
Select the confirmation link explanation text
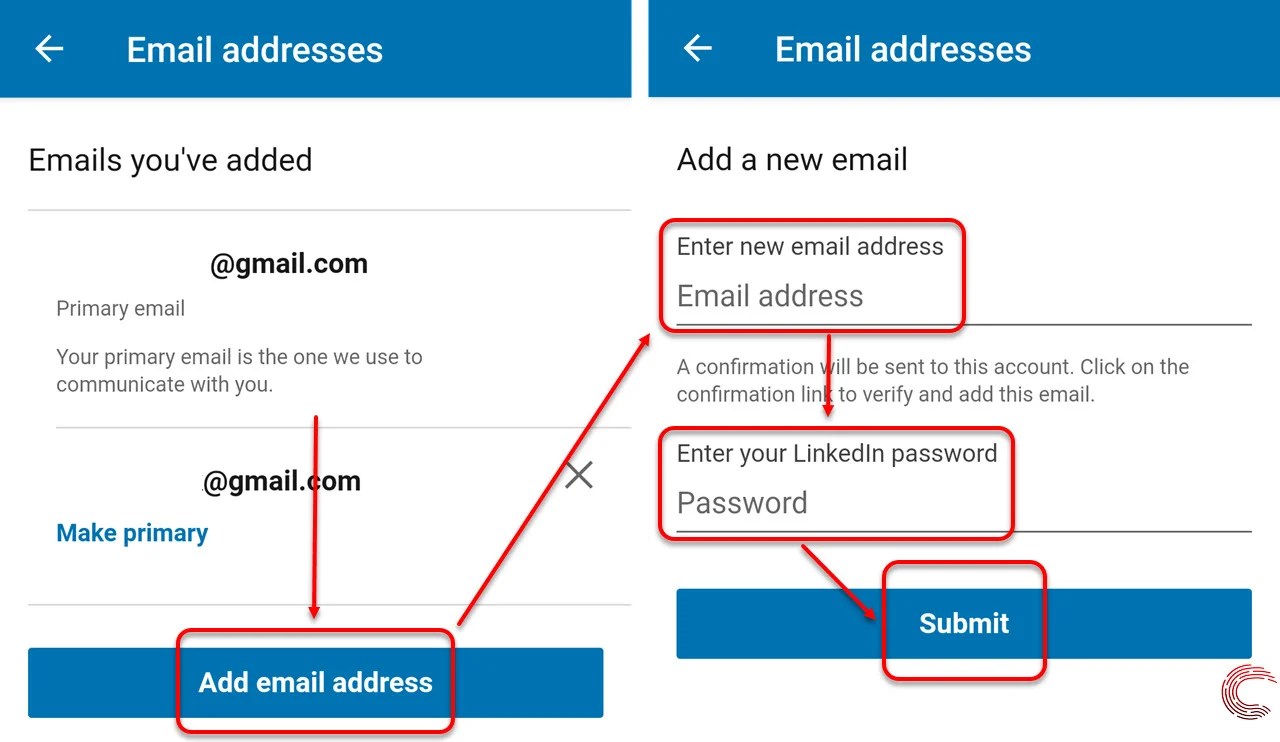coord(931,380)
